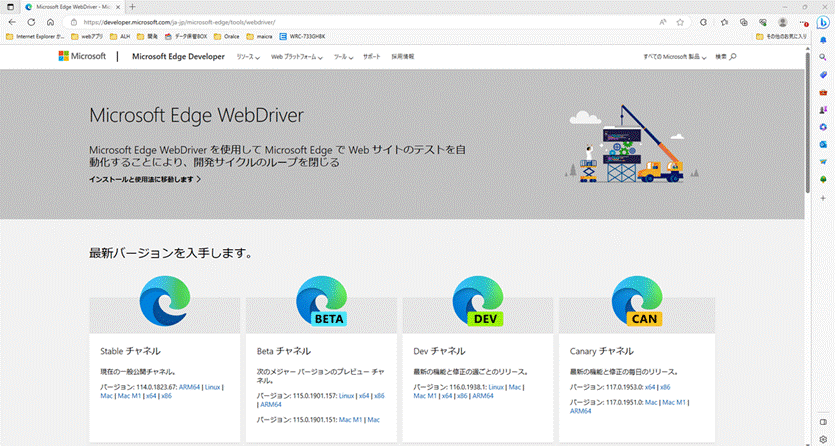Download Beta channel Mac M1 driver
Screen dimensions: 835x446
coord(350,420)
